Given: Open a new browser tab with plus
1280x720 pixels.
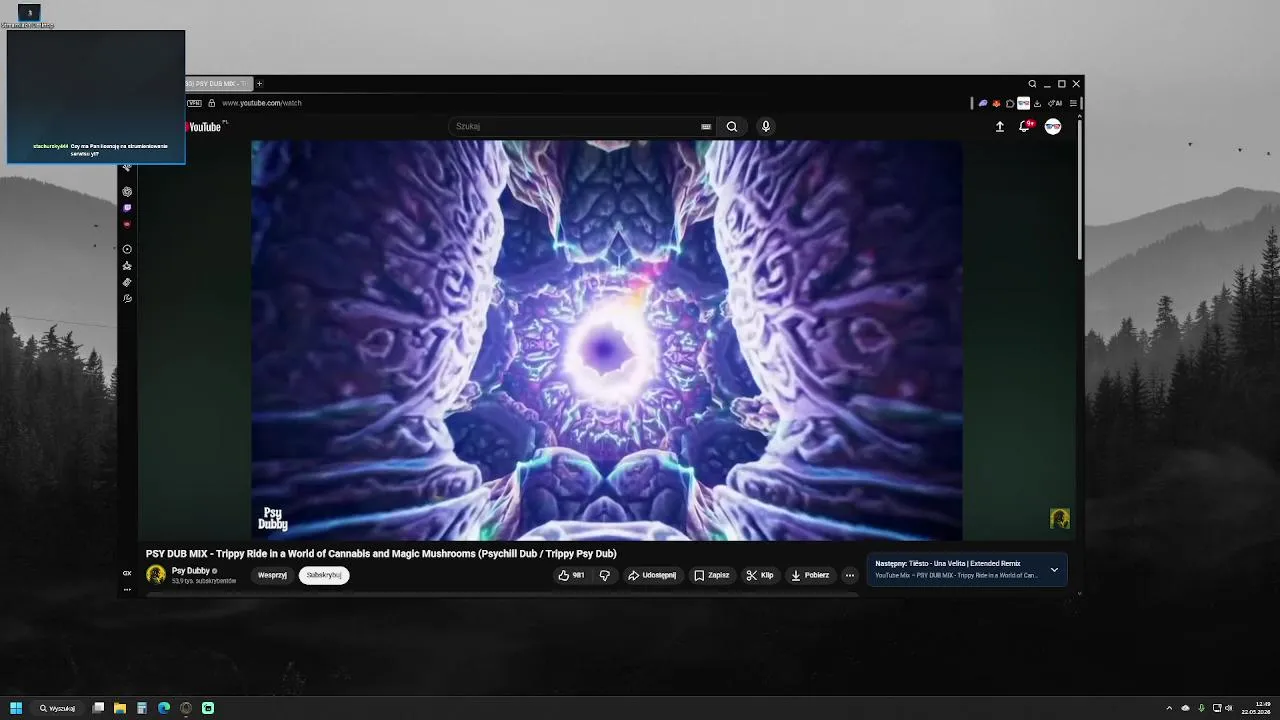Looking at the screenshot, I should [259, 84].
